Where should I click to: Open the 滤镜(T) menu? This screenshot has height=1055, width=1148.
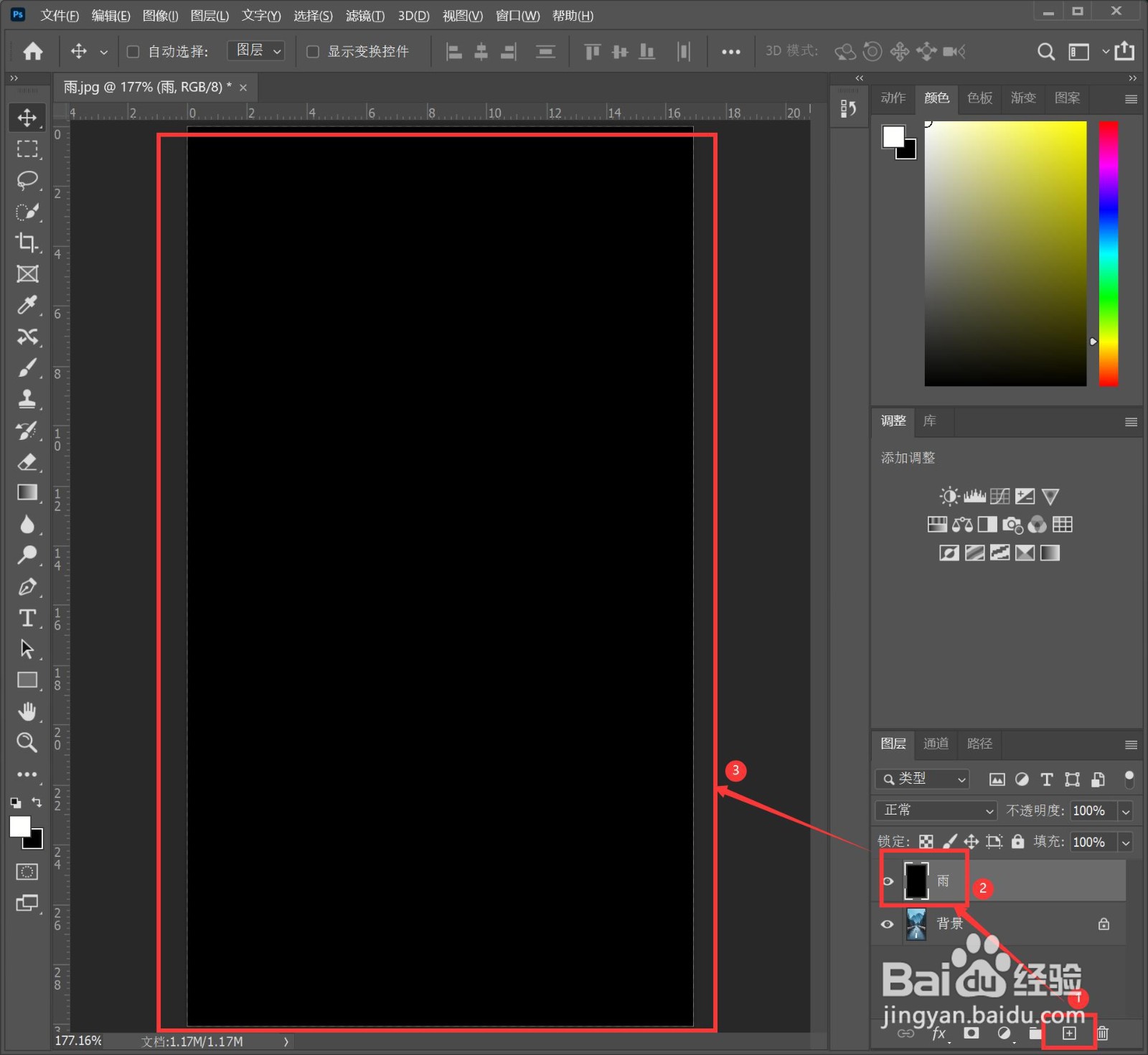click(365, 16)
